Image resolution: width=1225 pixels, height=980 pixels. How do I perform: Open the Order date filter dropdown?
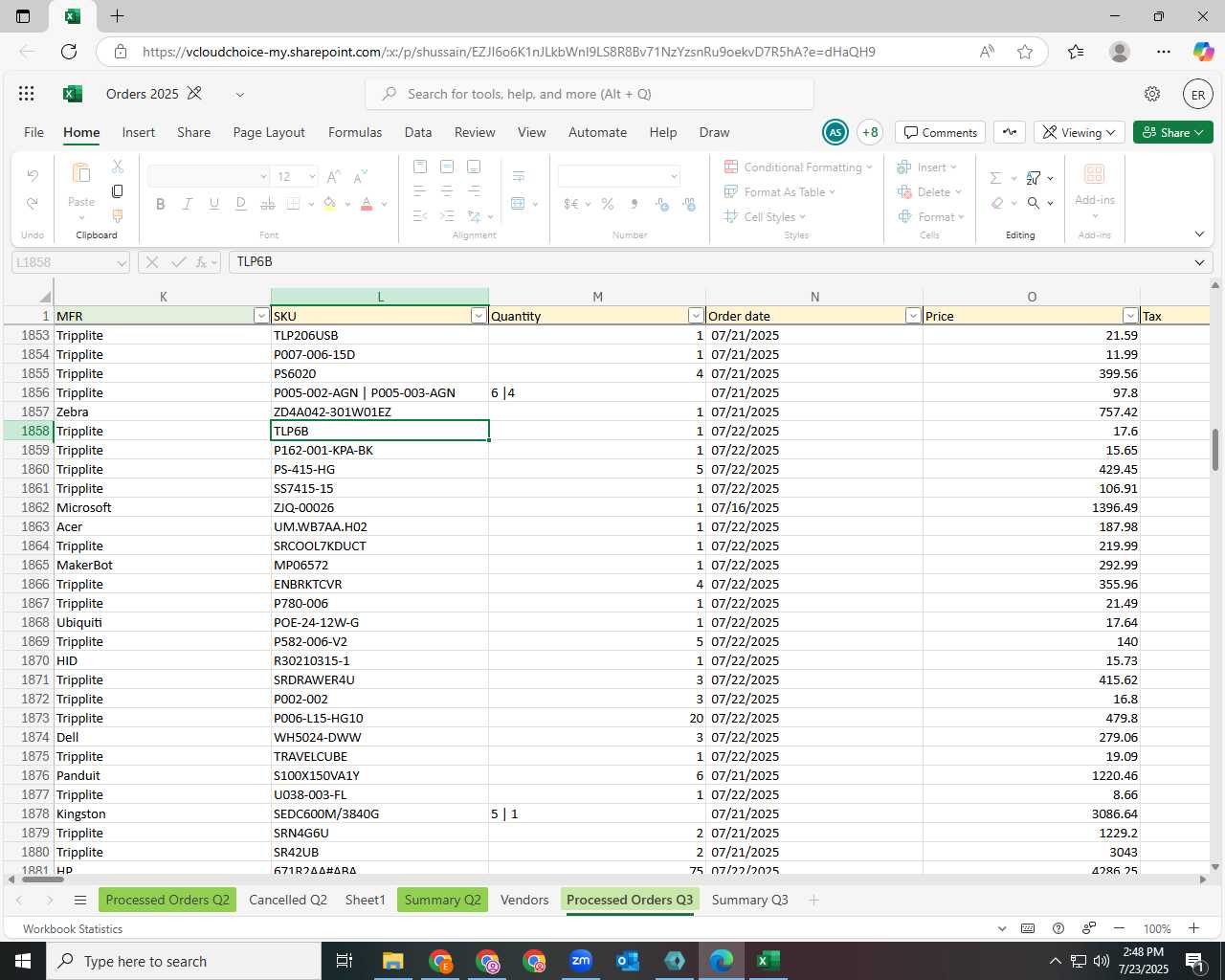(x=913, y=316)
